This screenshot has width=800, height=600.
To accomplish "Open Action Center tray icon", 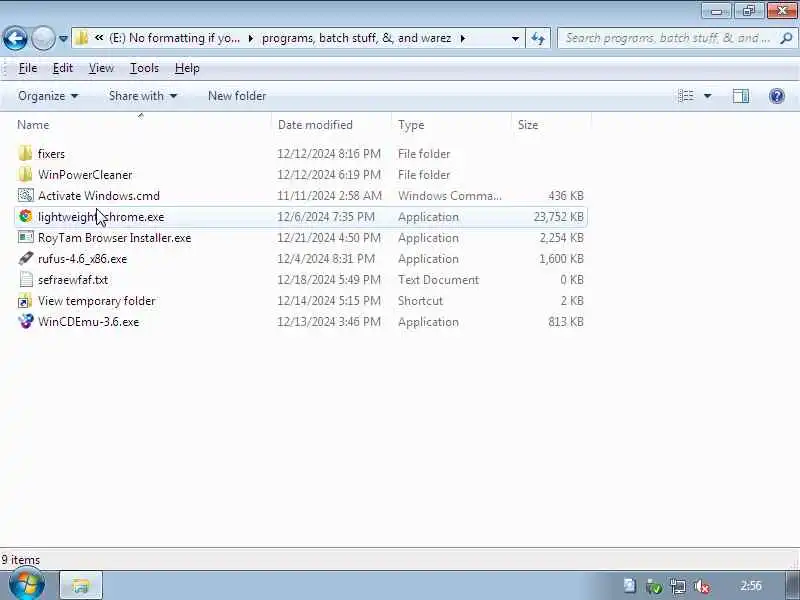I will (630, 586).
